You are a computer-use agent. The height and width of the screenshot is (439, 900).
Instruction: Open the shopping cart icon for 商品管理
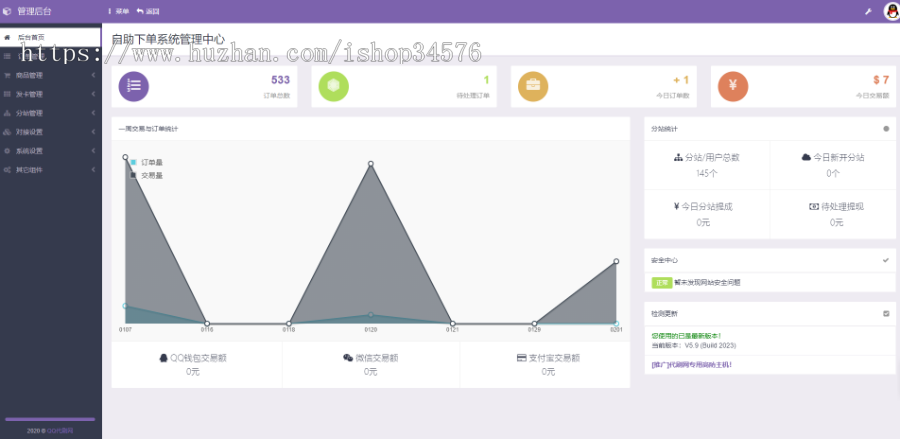coord(7,75)
